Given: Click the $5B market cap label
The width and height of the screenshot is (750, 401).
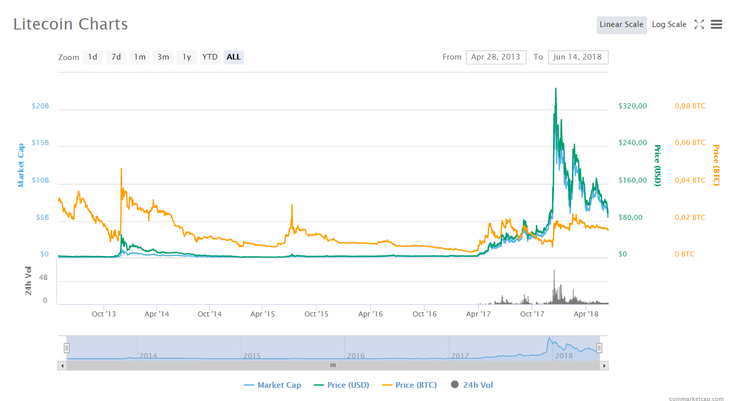Looking at the screenshot, I should pyautogui.click(x=43, y=217).
